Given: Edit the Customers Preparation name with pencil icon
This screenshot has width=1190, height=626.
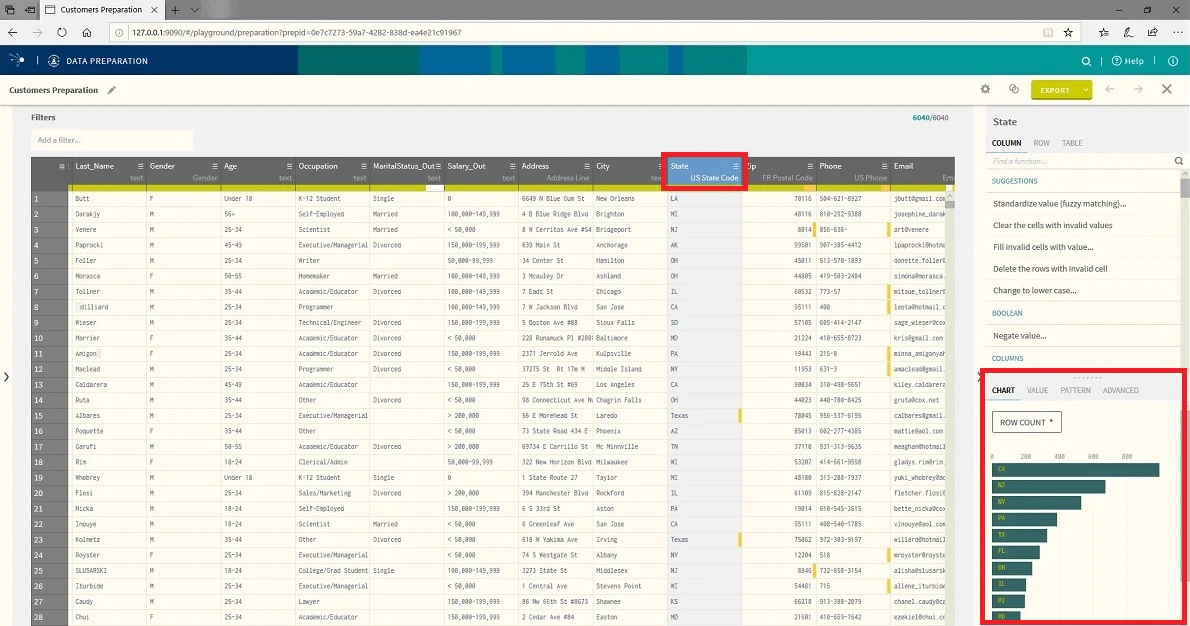Looking at the screenshot, I should click(112, 90).
